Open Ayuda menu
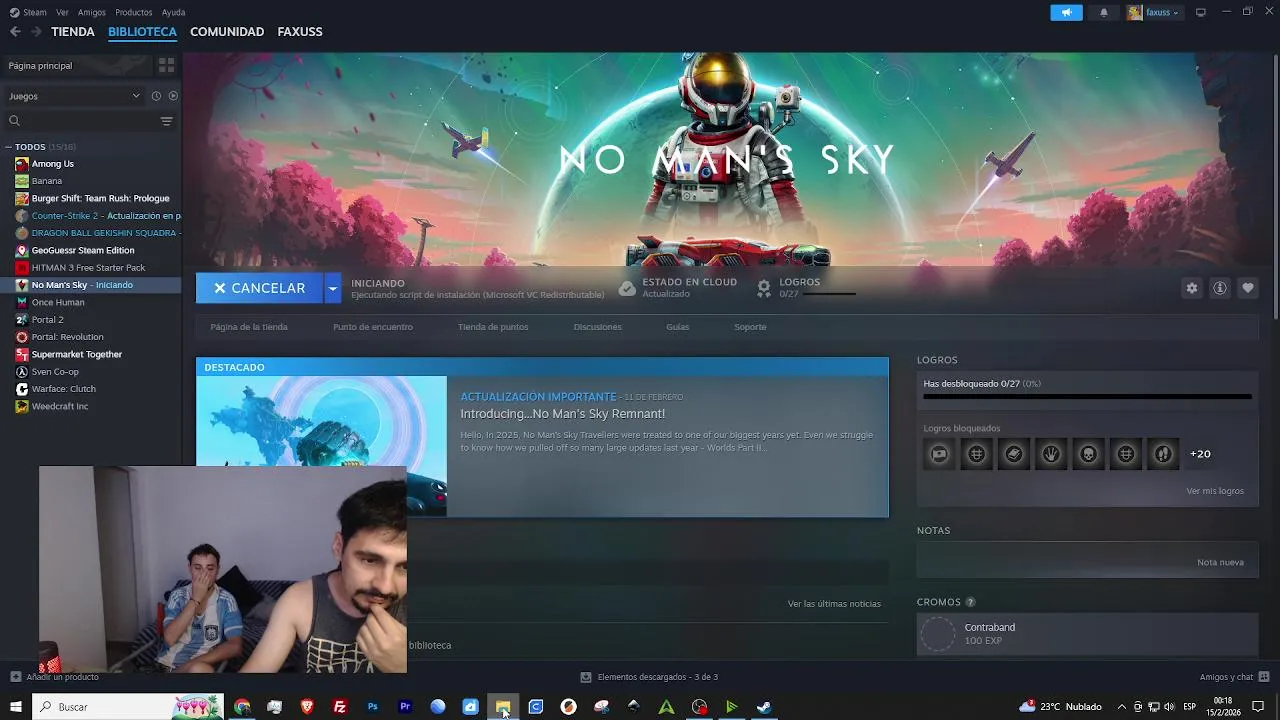Screen dimensions: 1280x720 coord(173,12)
